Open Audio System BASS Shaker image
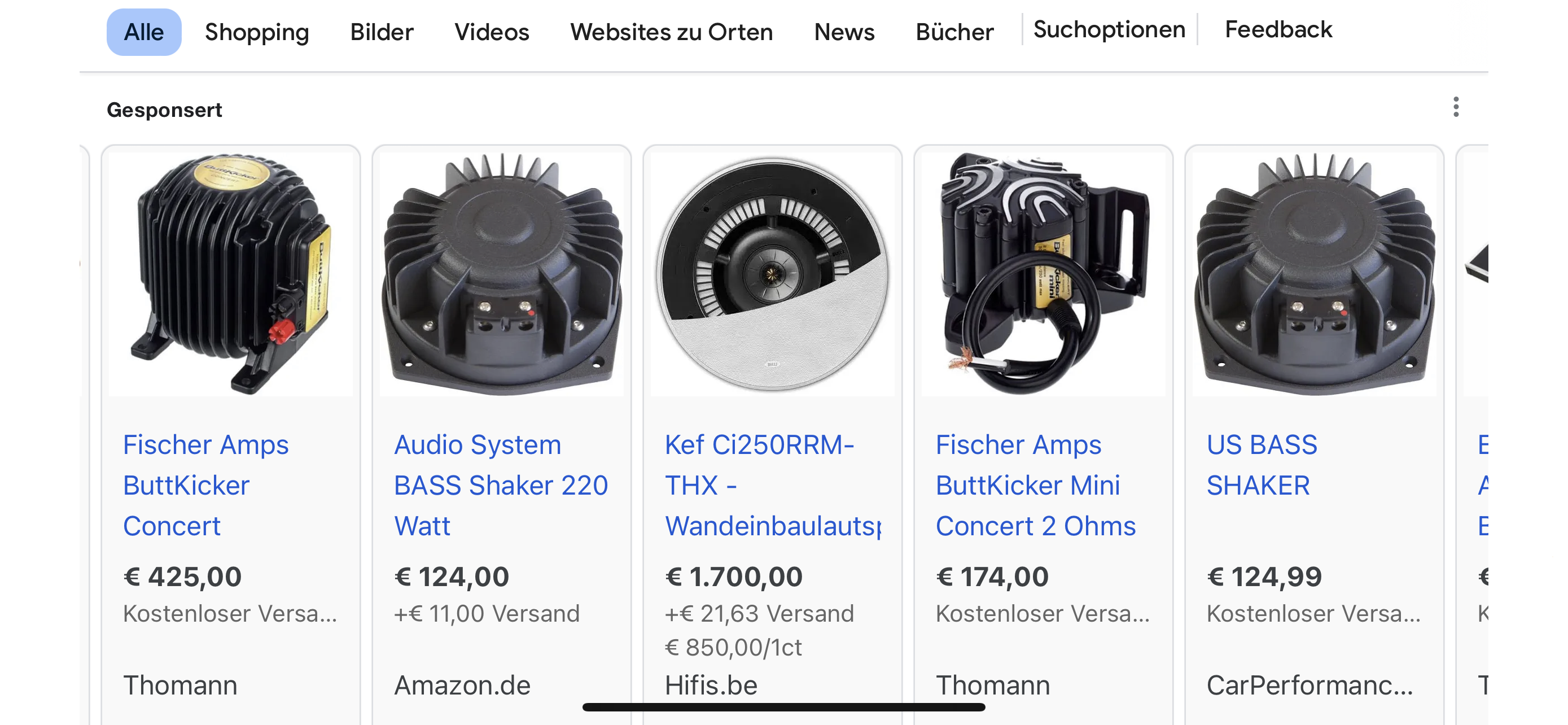 502,274
